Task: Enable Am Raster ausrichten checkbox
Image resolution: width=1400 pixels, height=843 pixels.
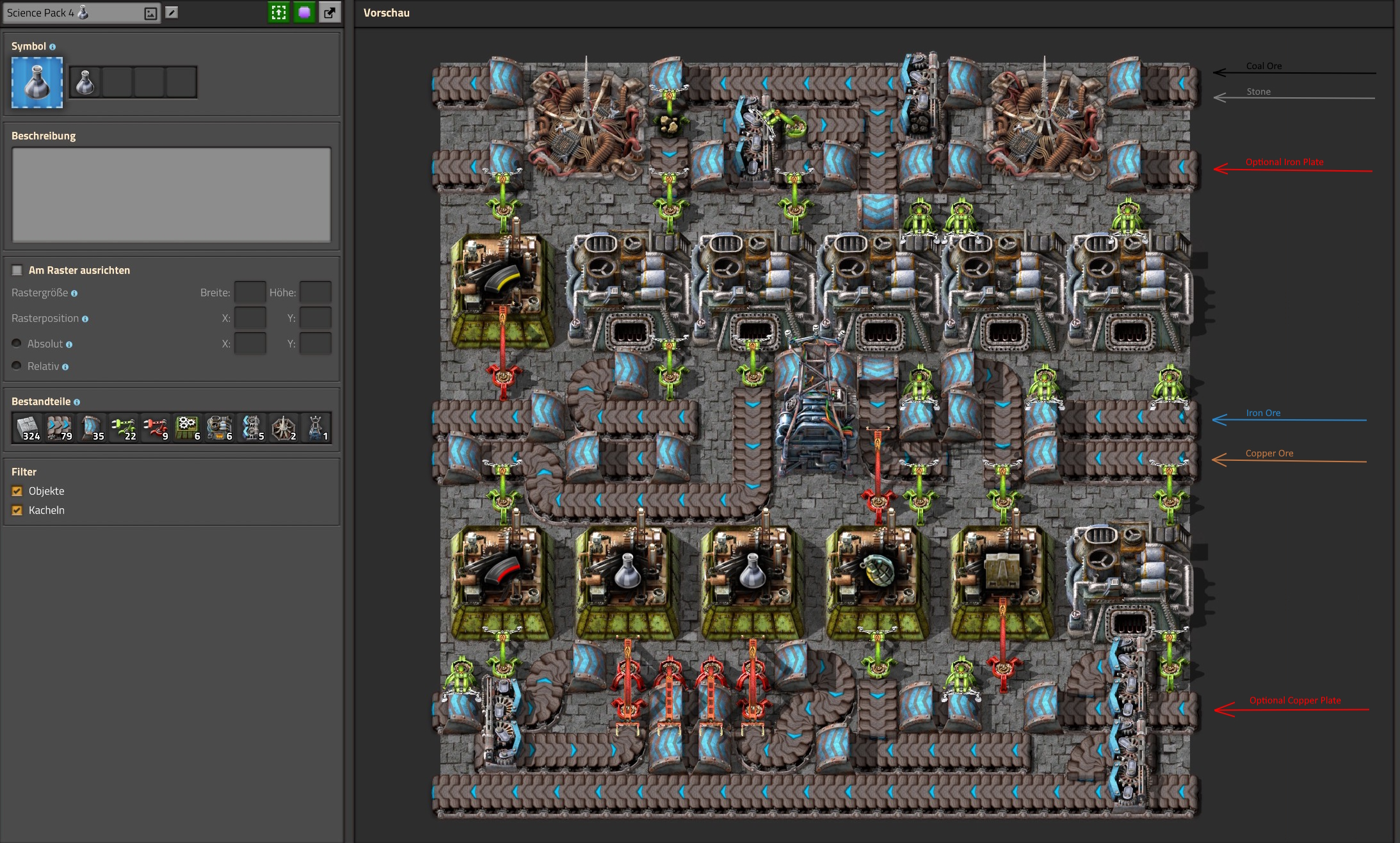Action: coord(17,270)
